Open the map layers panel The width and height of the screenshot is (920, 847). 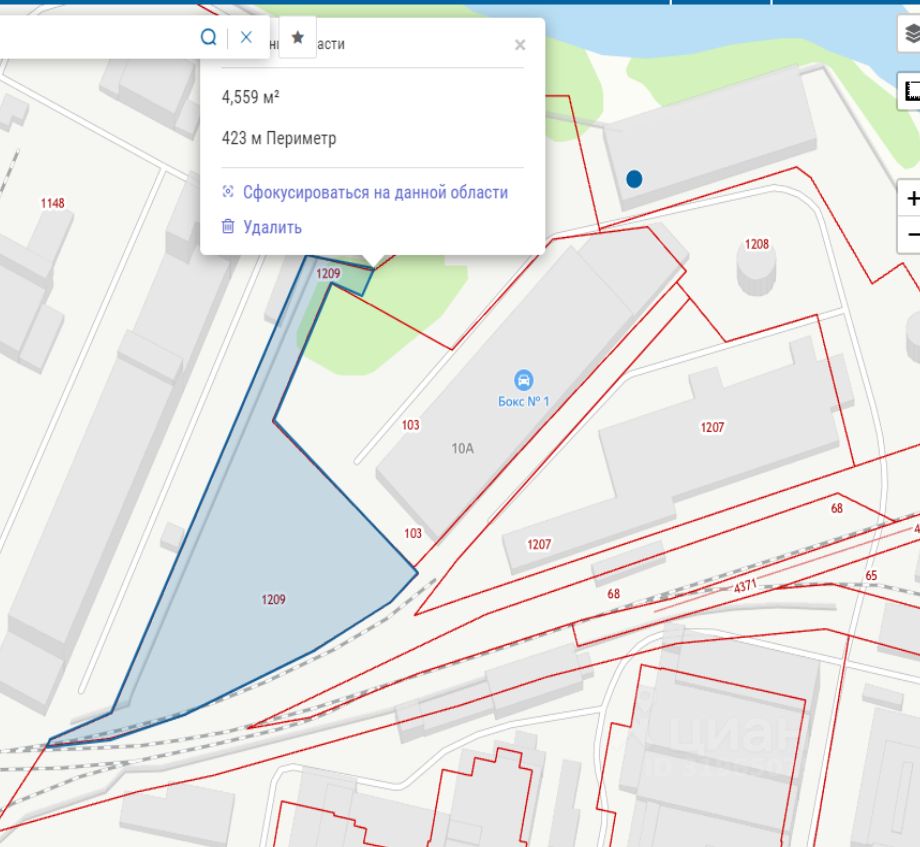[x=911, y=36]
